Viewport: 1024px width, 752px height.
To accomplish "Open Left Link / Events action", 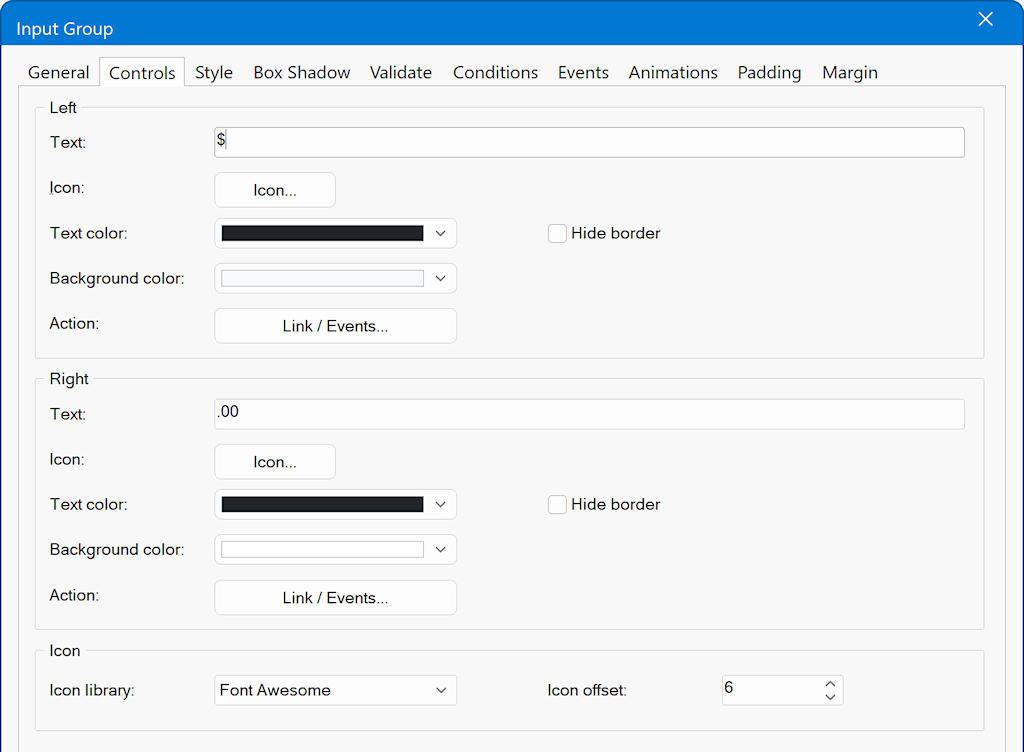I will [x=335, y=326].
